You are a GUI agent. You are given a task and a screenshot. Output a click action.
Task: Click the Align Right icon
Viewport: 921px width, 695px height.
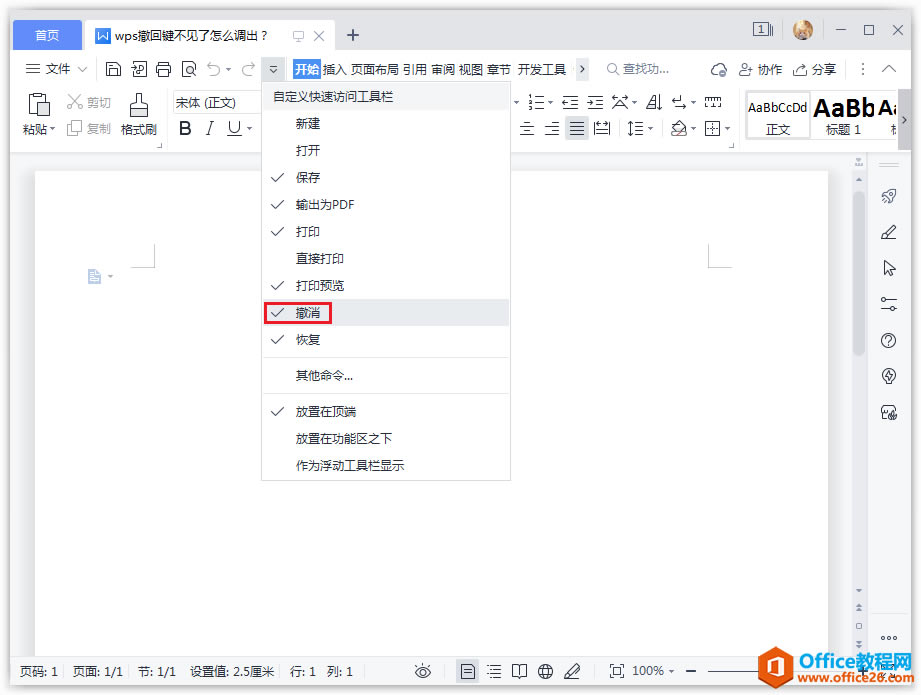tap(552, 128)
